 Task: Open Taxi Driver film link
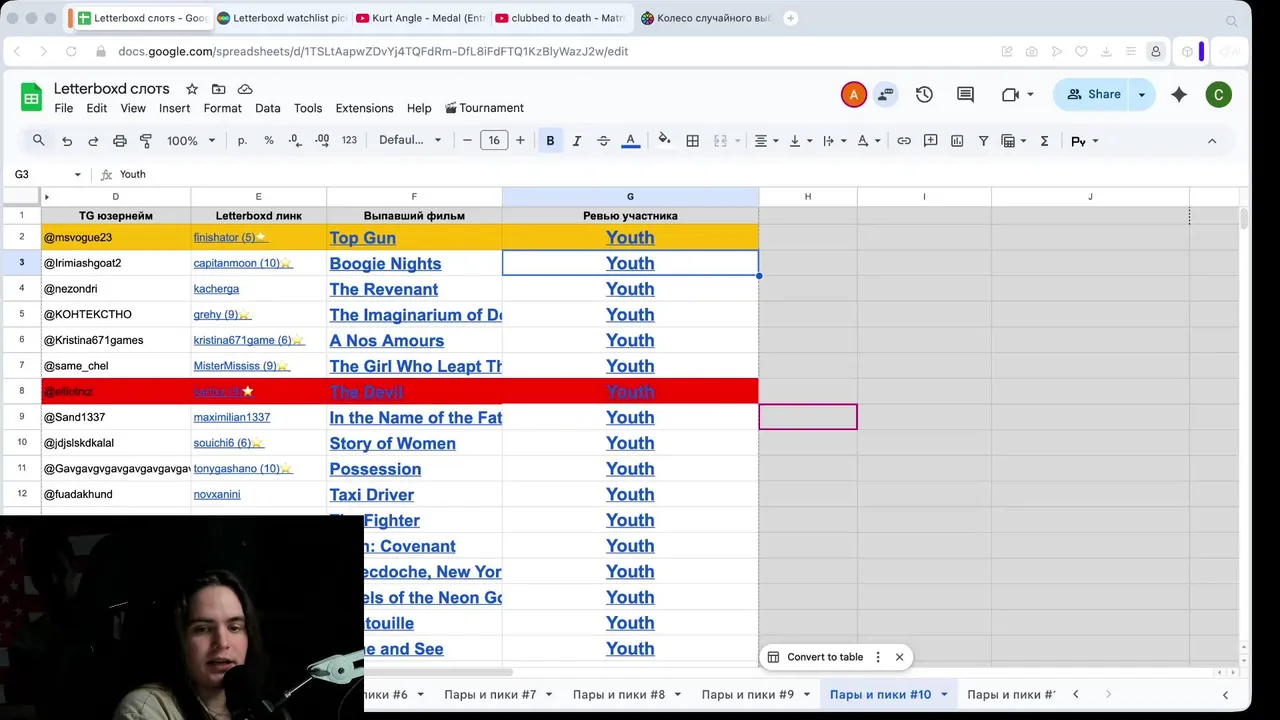(371, 494)
